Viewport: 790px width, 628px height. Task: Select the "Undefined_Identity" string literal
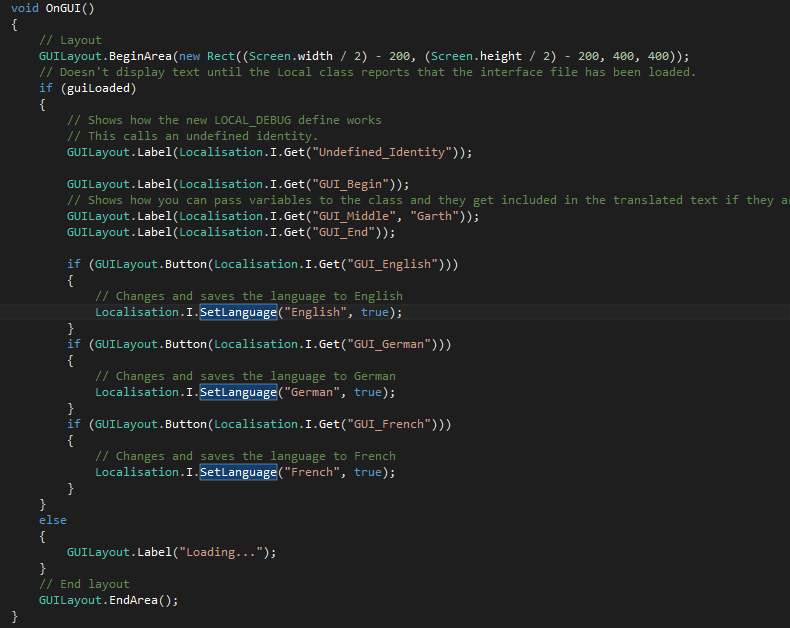[382, 152]
